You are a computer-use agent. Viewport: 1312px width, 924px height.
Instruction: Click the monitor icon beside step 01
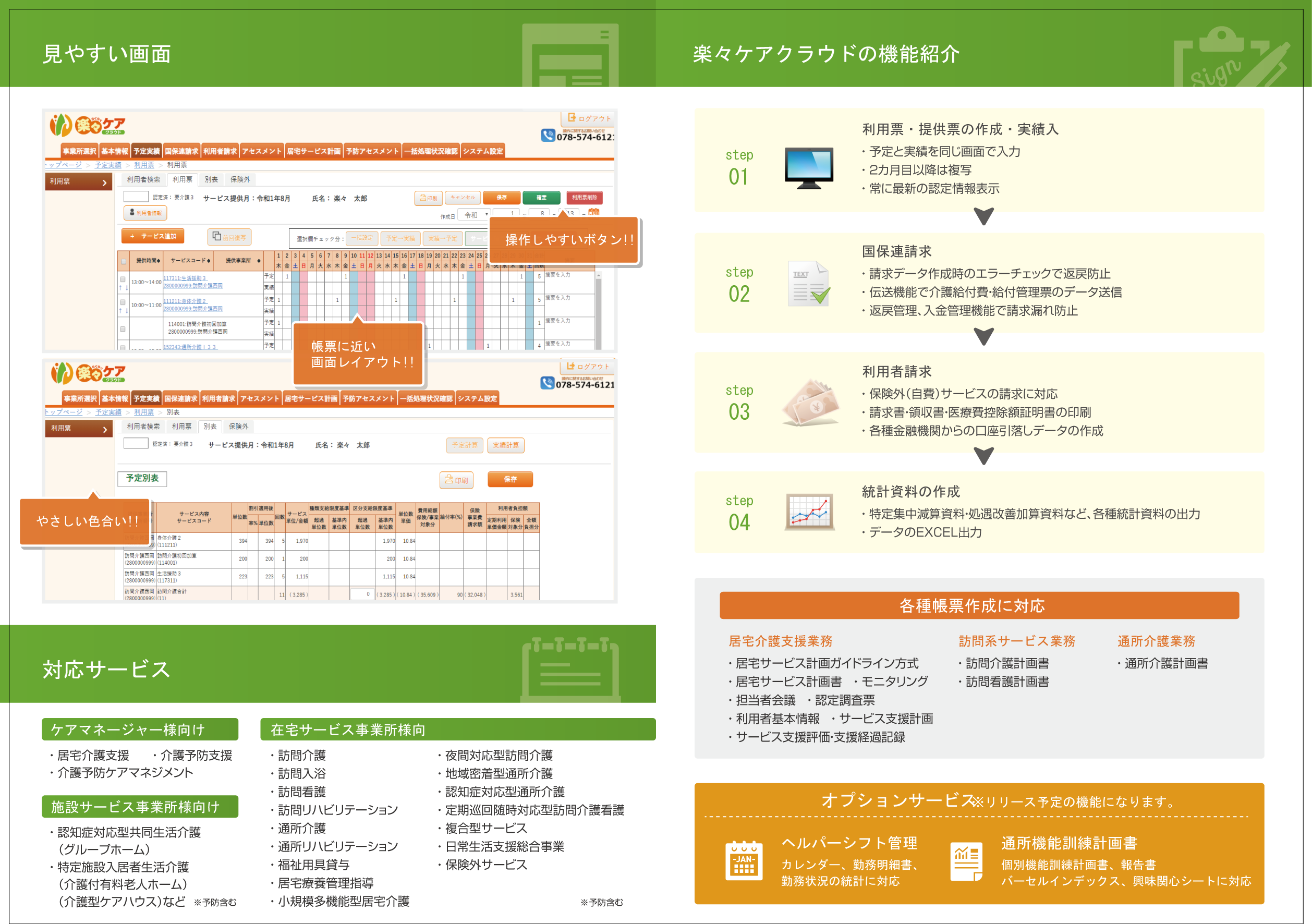tap(809, 168)
